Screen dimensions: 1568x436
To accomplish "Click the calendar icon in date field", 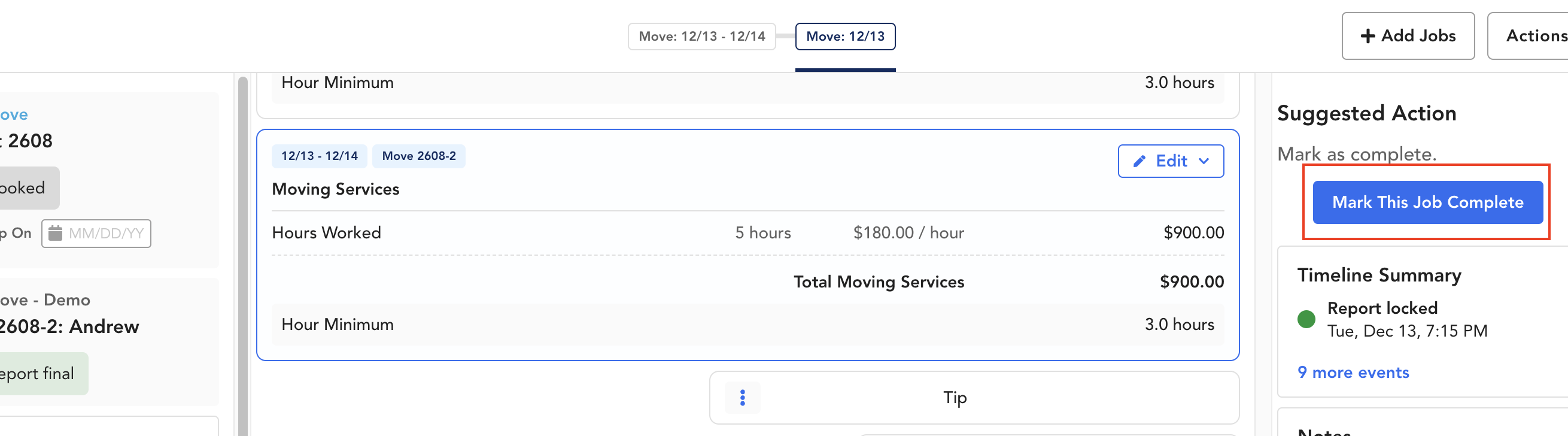I will click(56, 233).
